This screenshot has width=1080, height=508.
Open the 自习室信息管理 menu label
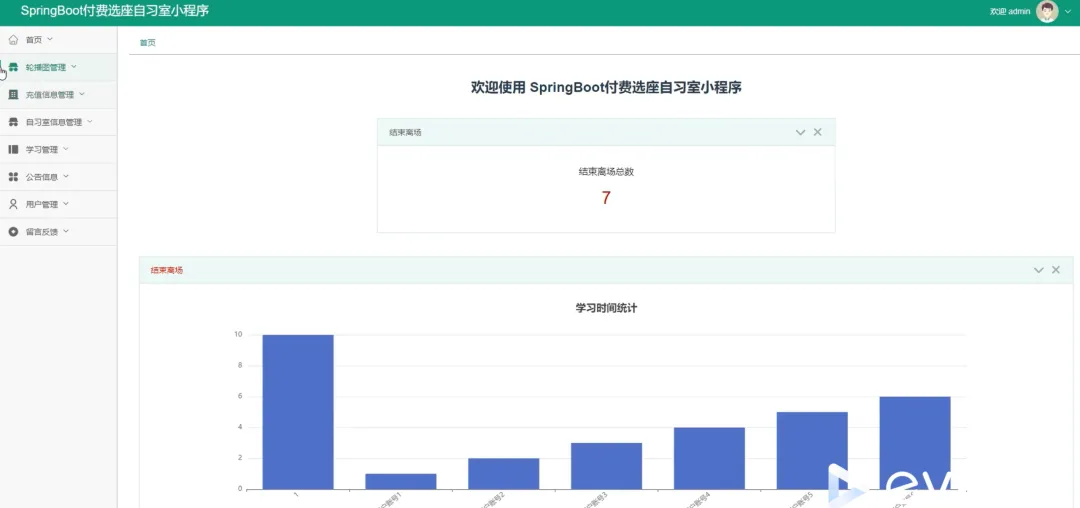coord(54,123)
